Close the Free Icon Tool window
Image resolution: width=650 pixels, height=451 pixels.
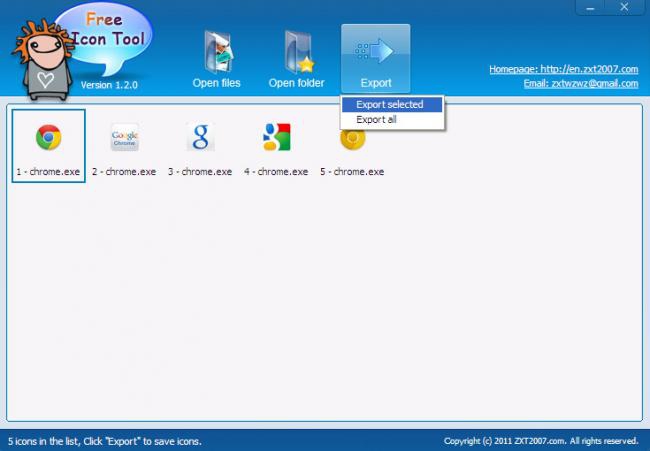click(x=624, y=7)
